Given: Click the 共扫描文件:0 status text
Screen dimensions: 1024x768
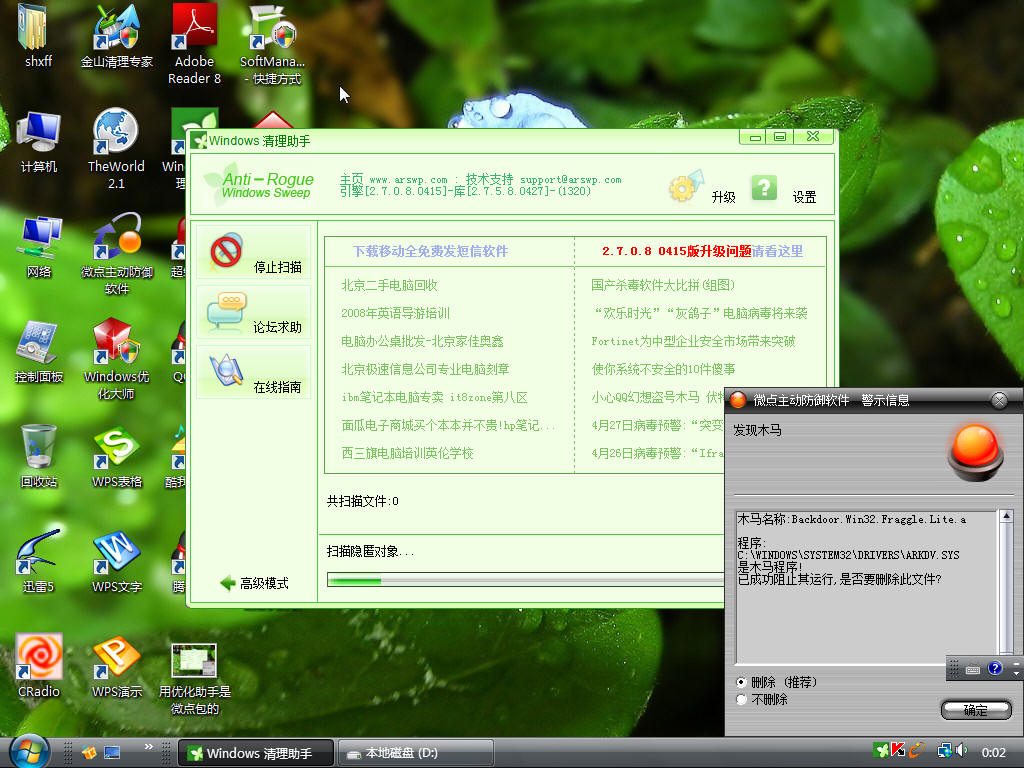Looking at the screenshot, I should click(362, 502).
